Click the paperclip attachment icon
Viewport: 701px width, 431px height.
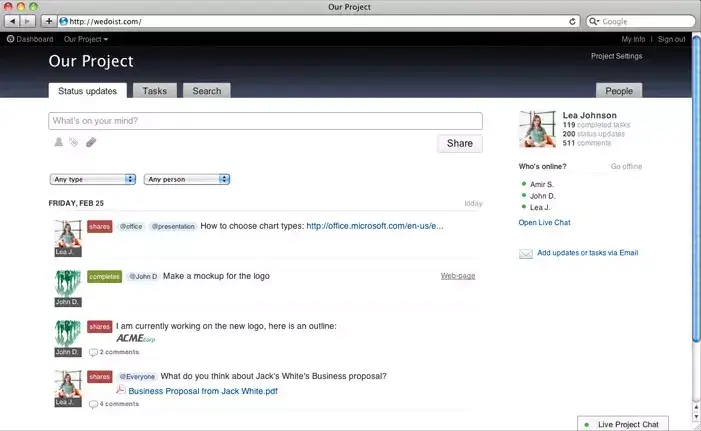pos(91,142)
